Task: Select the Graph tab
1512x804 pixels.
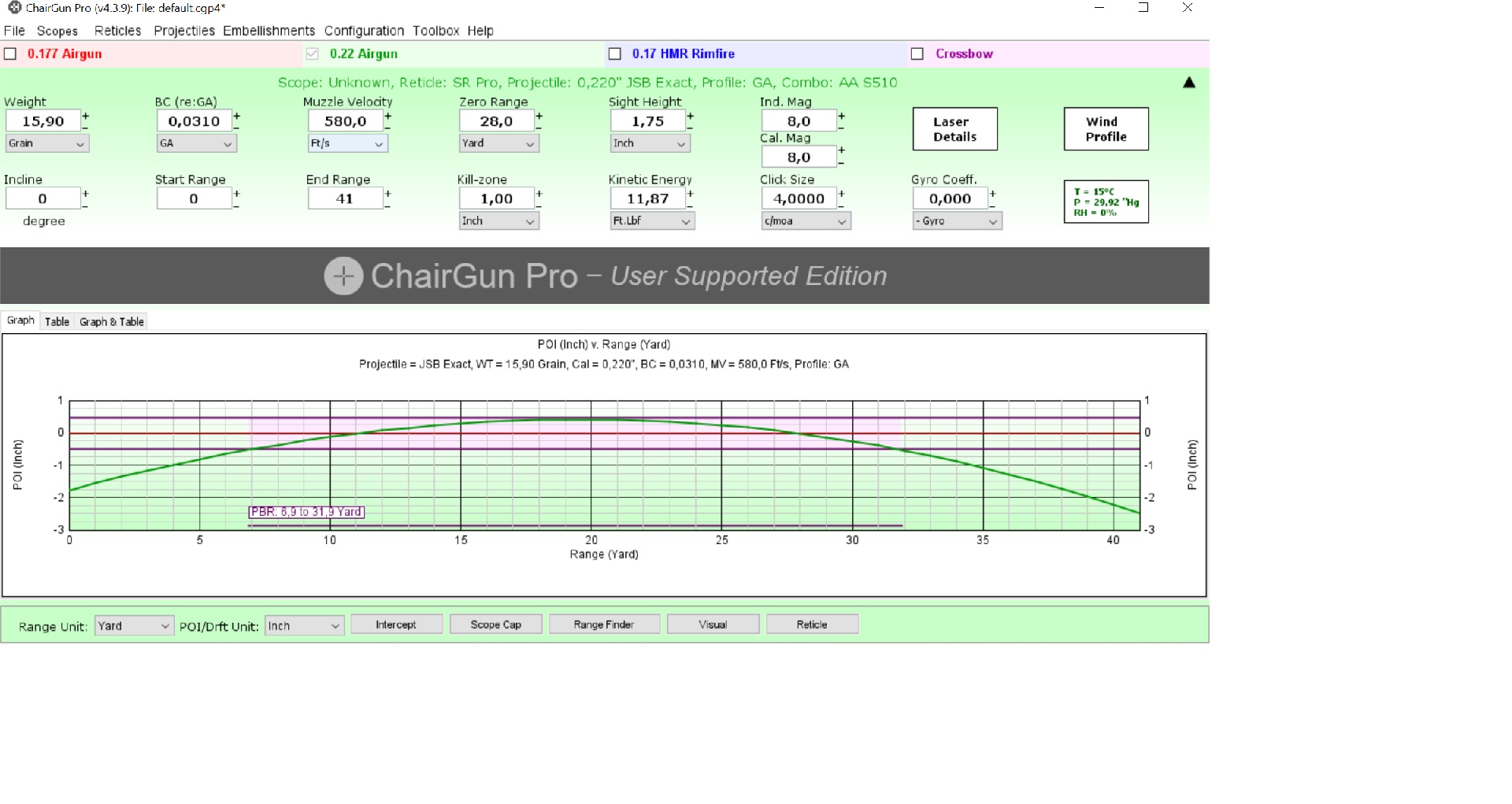Action: 20,320
